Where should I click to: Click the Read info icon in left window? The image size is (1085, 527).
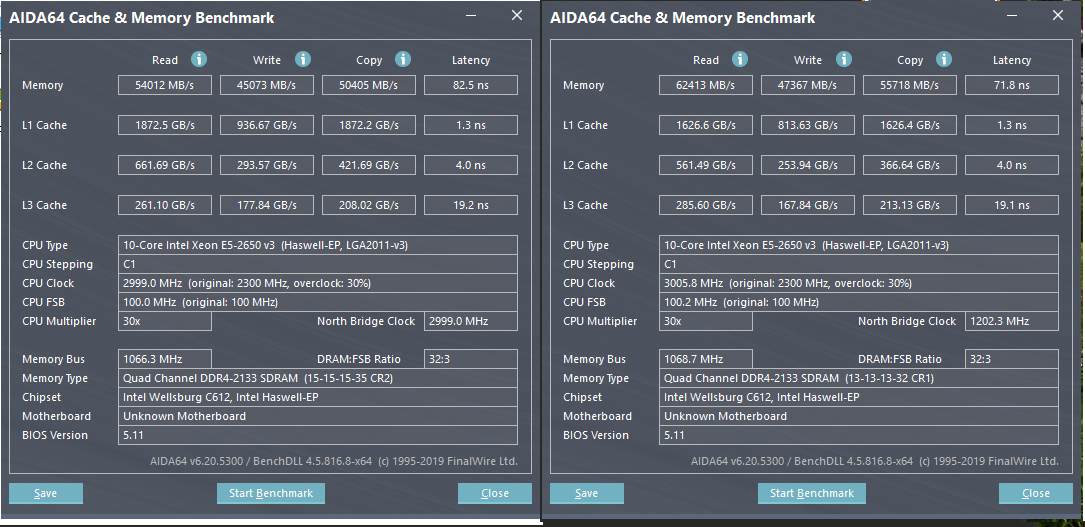point(199,60)
